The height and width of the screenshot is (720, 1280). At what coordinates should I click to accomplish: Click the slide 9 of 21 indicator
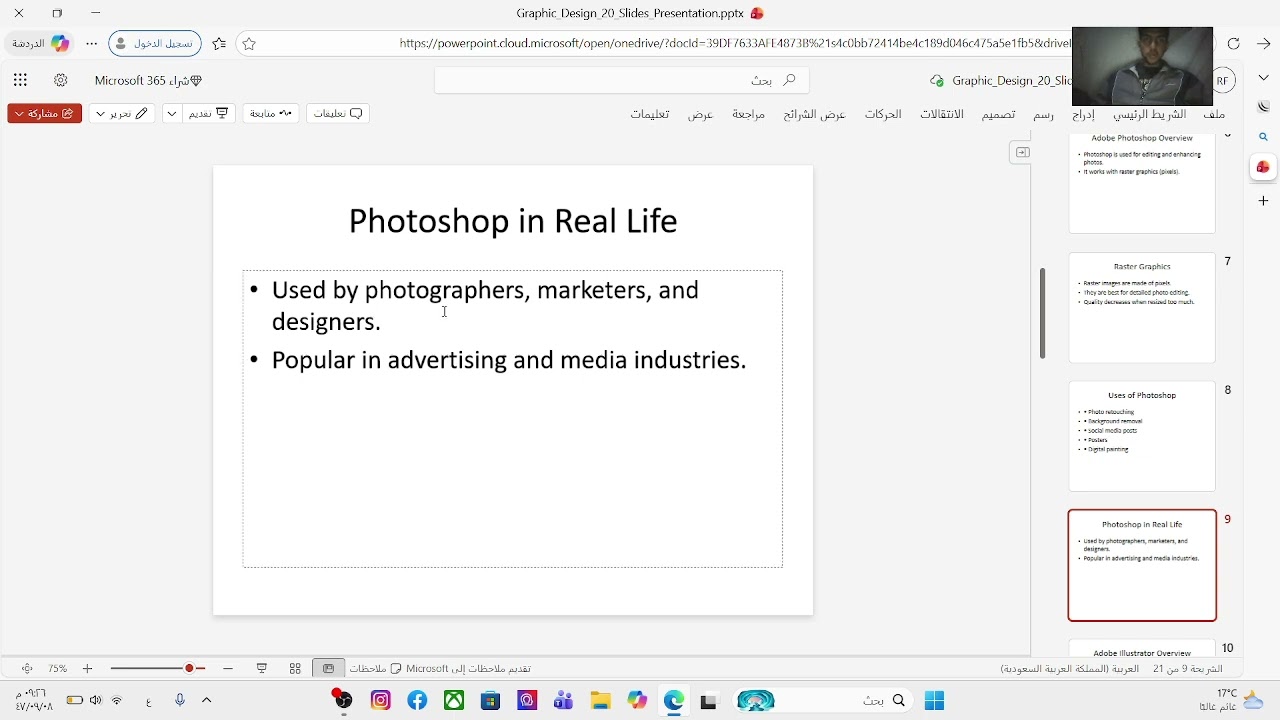tap(1187, 668)
